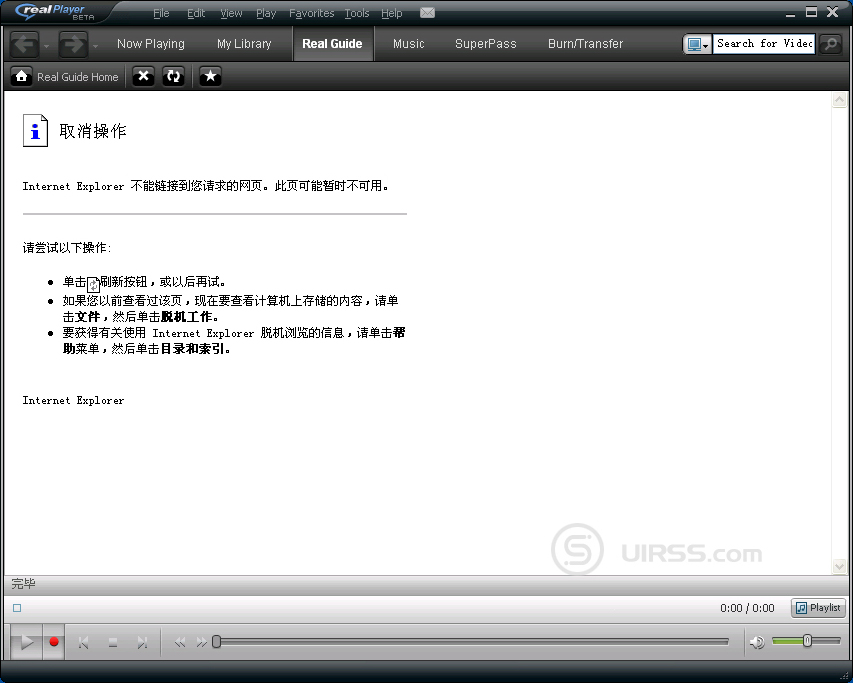The height and width of the screenshot is (683, 853).
Task: Open the Playlist panel
Action: point(819,607)
